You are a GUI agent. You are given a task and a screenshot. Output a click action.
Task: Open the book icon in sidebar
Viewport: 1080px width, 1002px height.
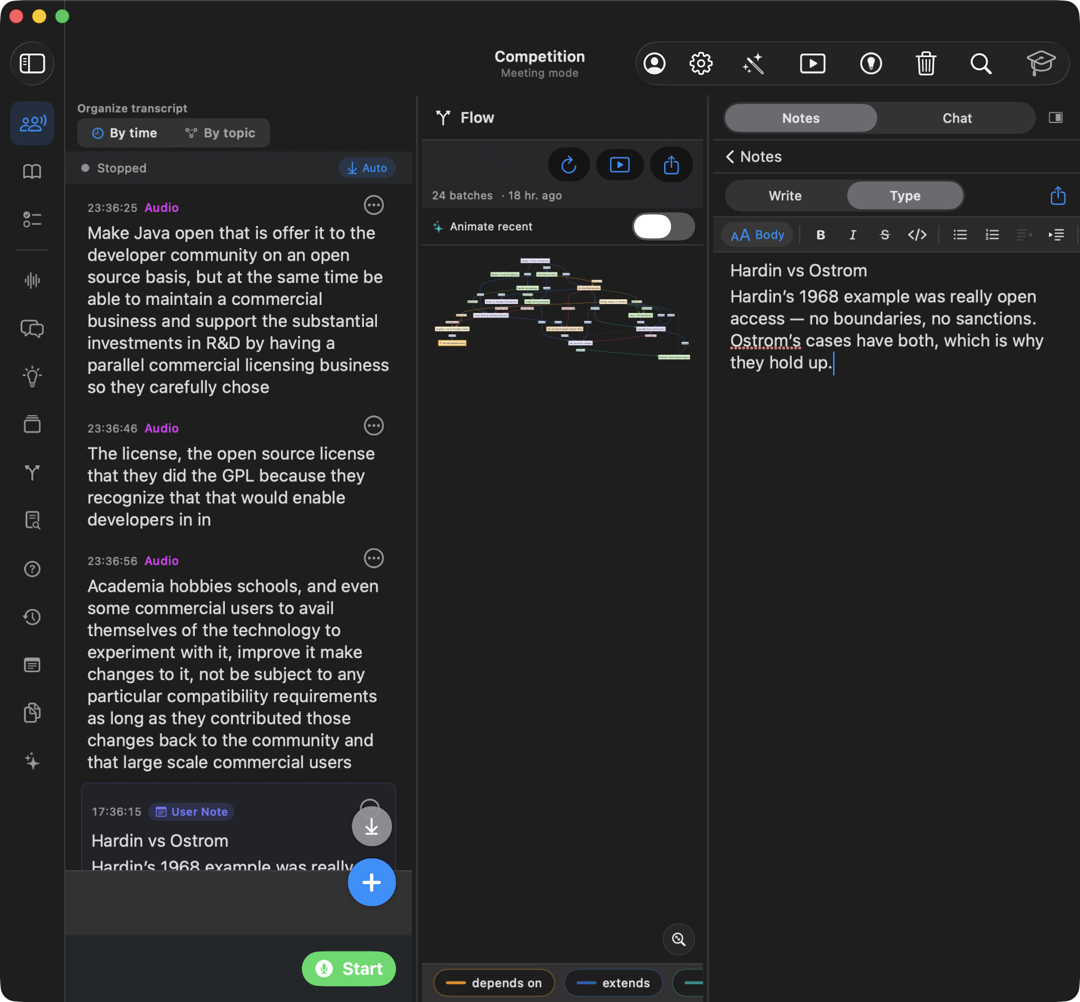32,171
